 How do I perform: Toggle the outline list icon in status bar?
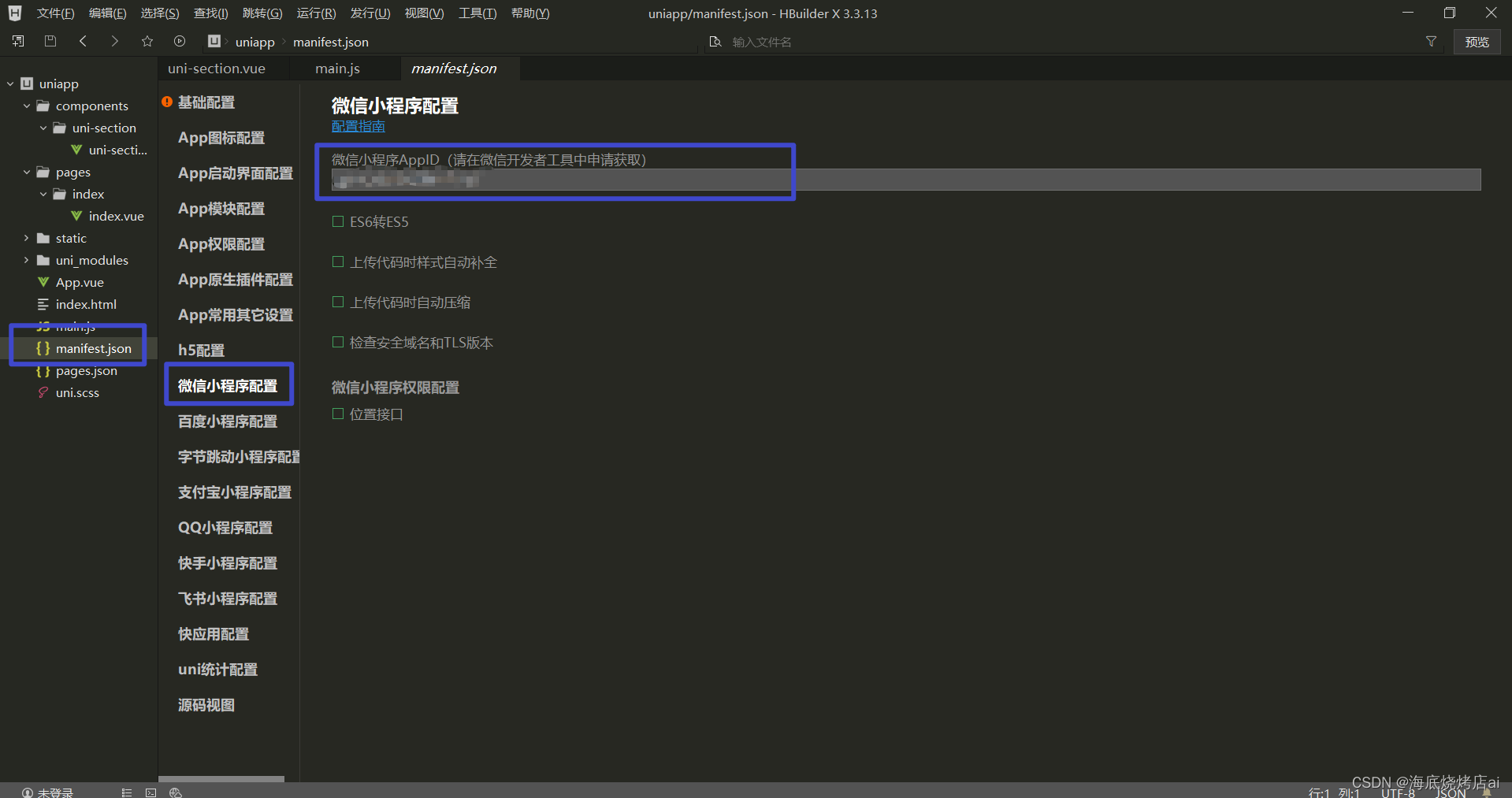(x=126, y=792)
